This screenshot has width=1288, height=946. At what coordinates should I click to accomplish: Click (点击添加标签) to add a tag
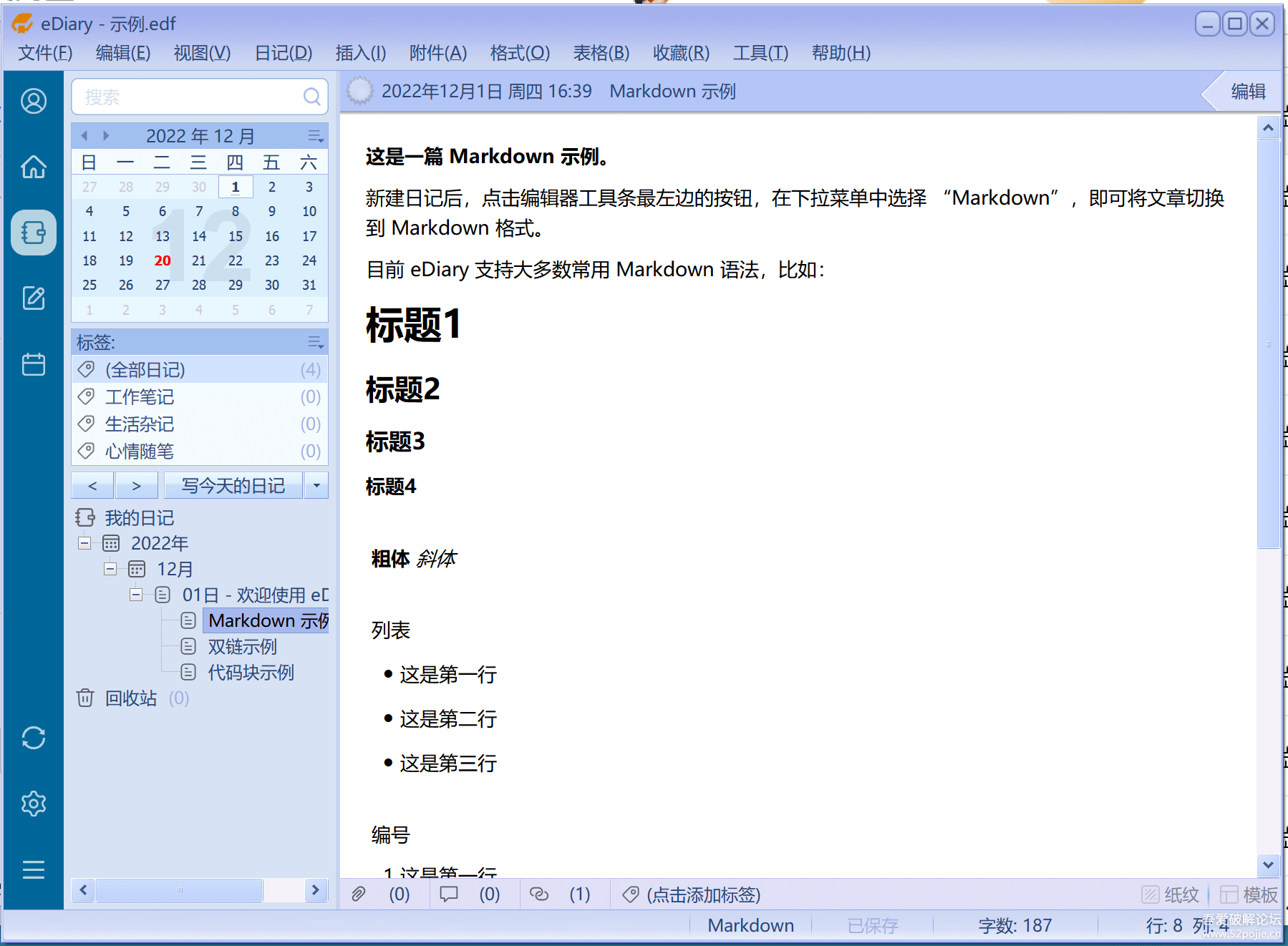[702, 894]
